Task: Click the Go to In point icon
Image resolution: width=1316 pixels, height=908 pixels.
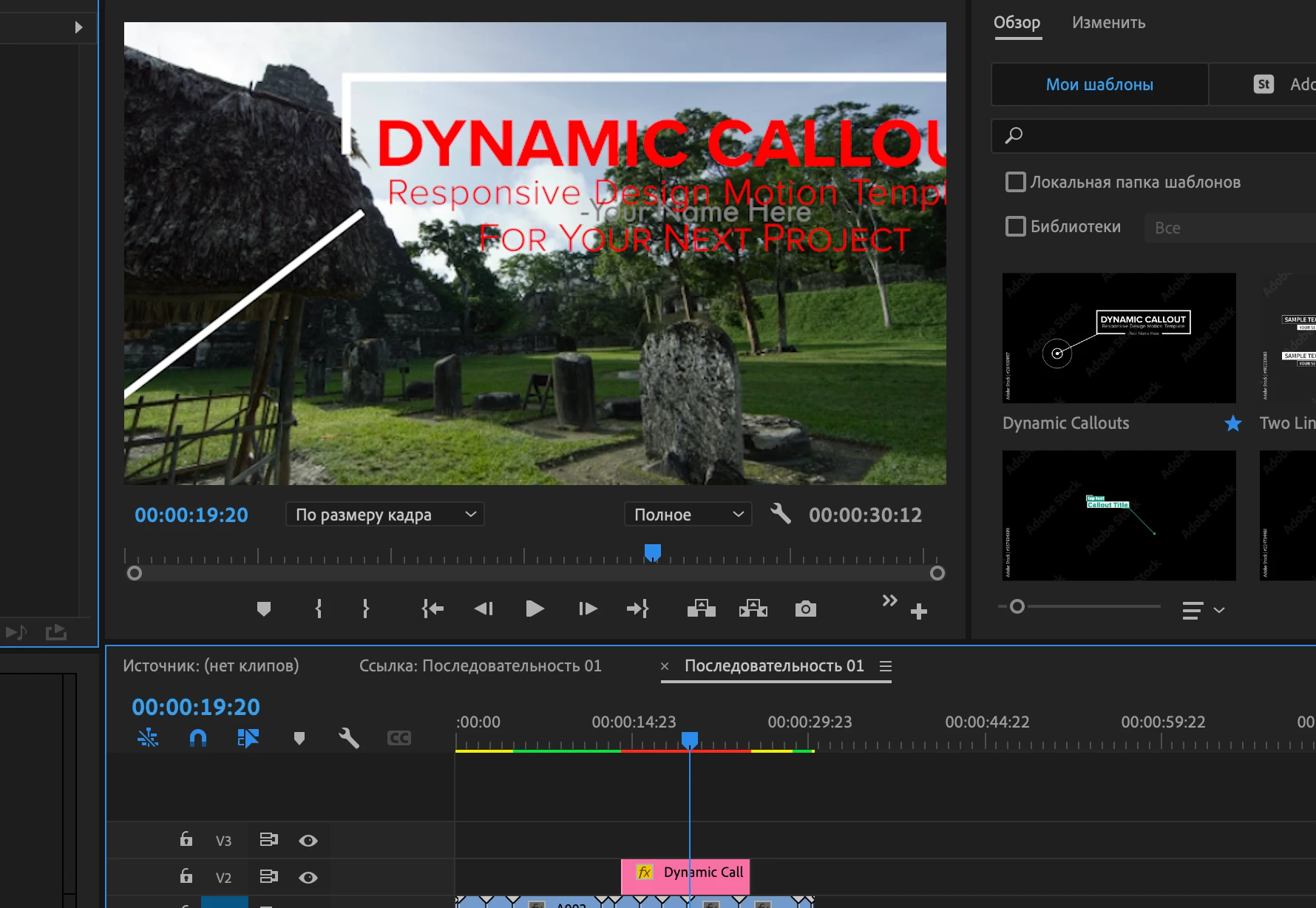Action: 433,609
